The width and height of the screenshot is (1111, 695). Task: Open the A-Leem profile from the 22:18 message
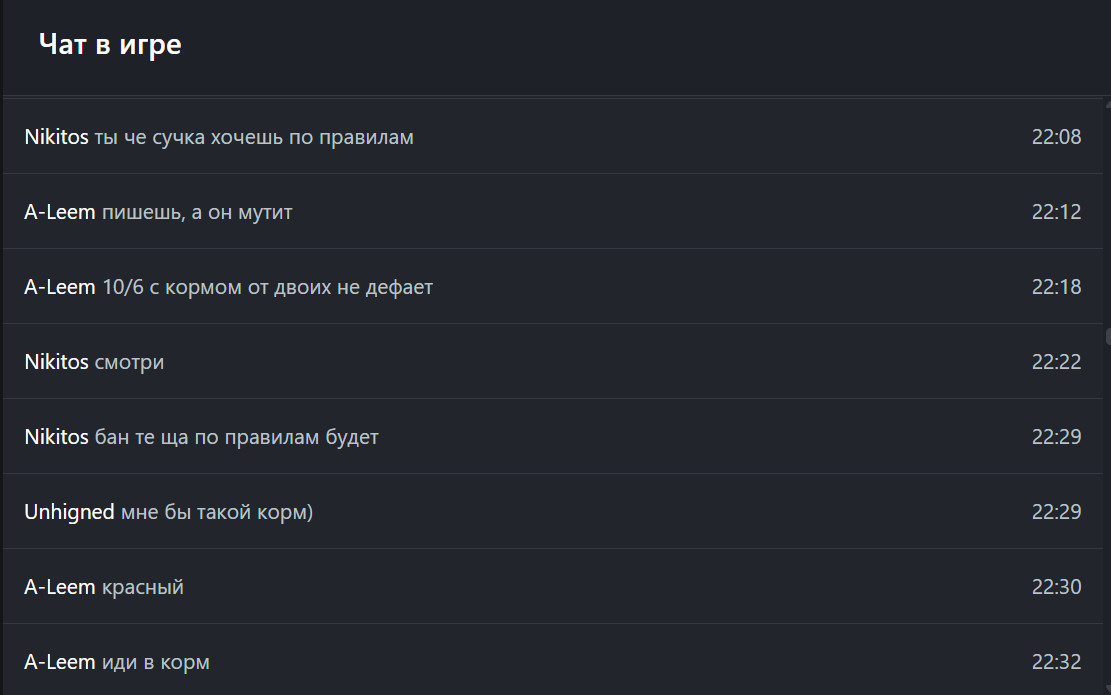(x=60, y=287)
